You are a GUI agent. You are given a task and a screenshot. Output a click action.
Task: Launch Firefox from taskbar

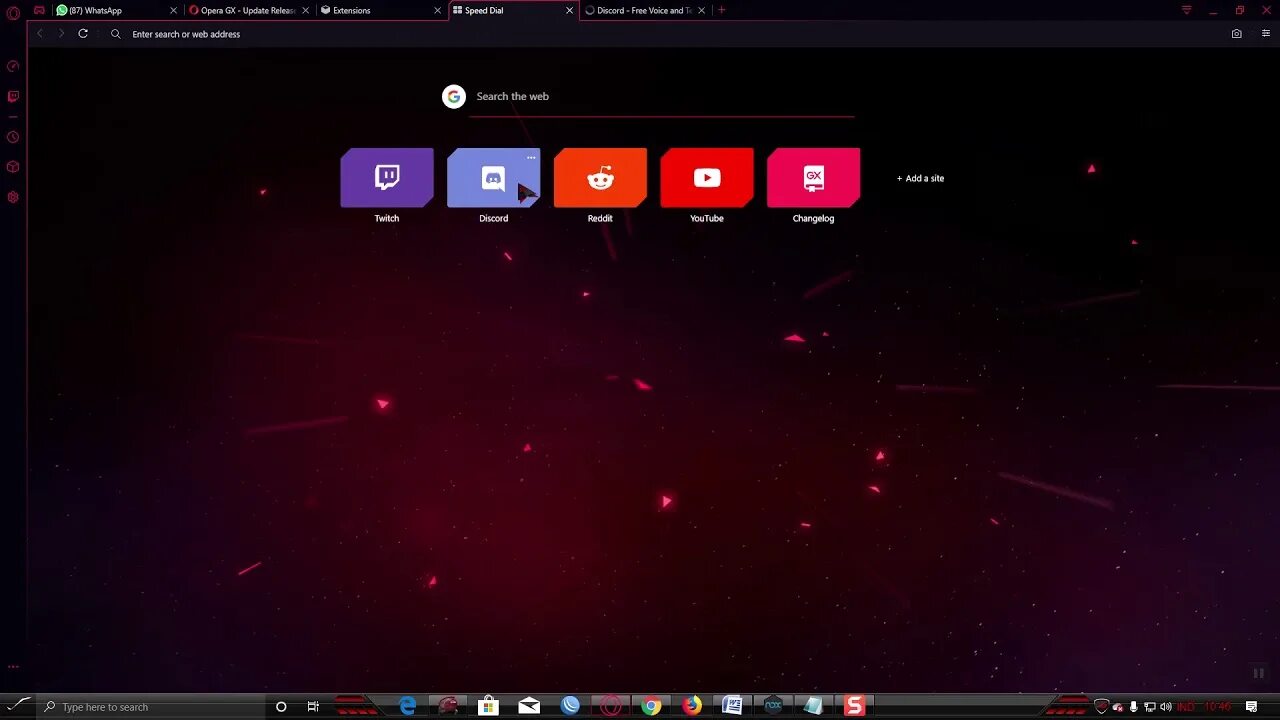tap(692, 707)
